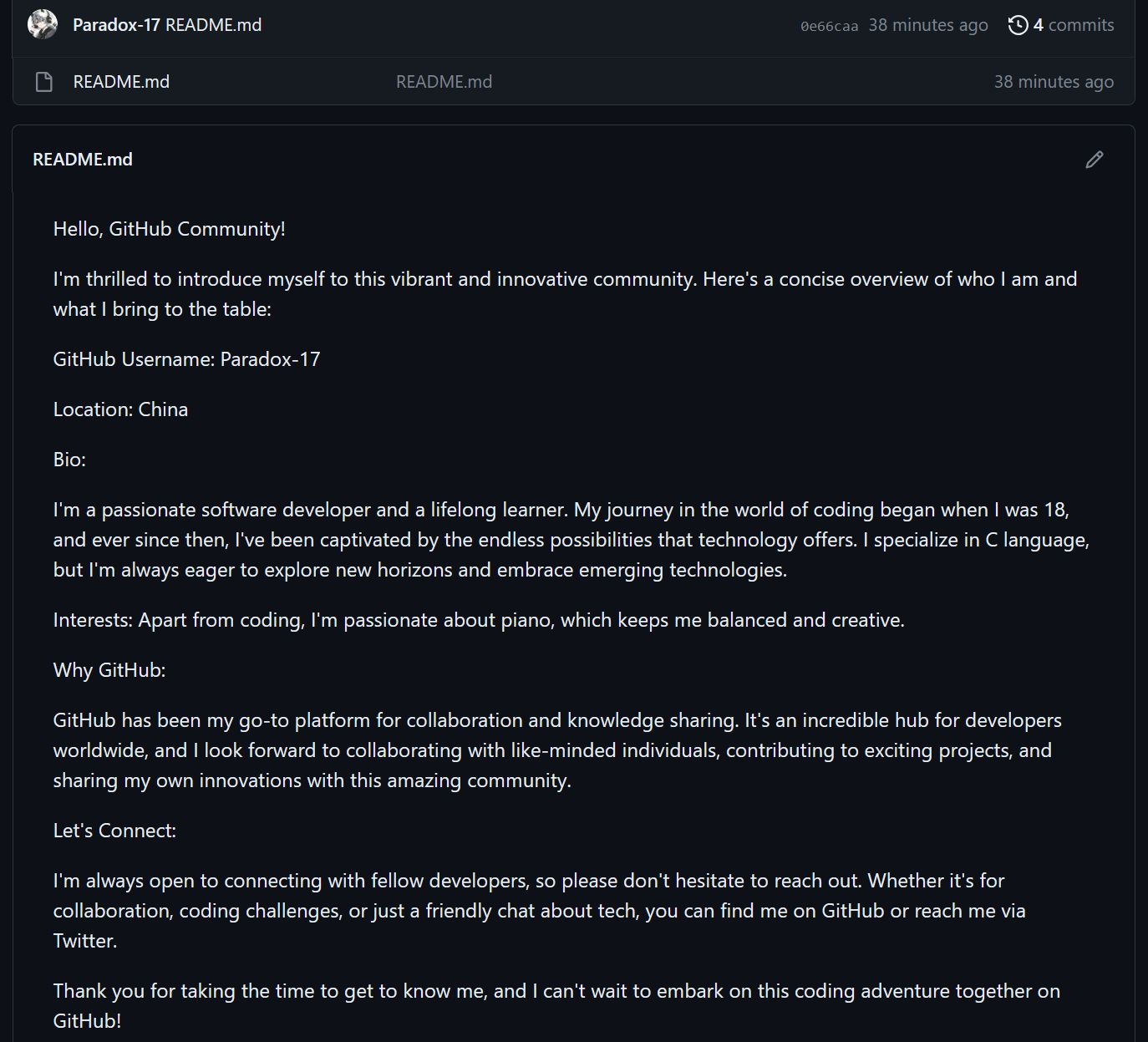This screenshot has width=1148, height=1042.
Task: Click the "Interests: Apart from coding" line
Action: (479, 620)
